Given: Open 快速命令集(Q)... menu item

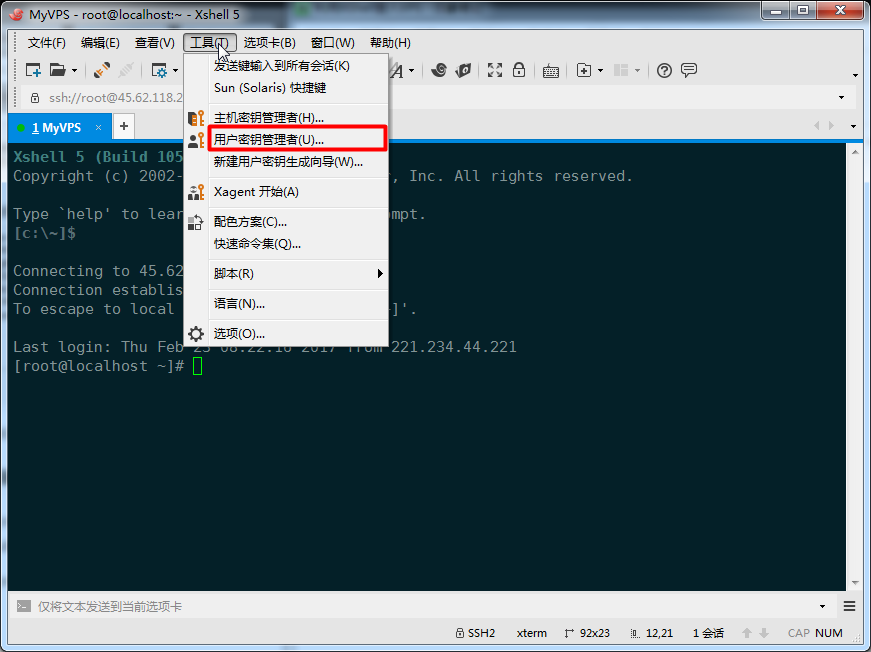Looking at the screenshot, I should tap(287, 243).
